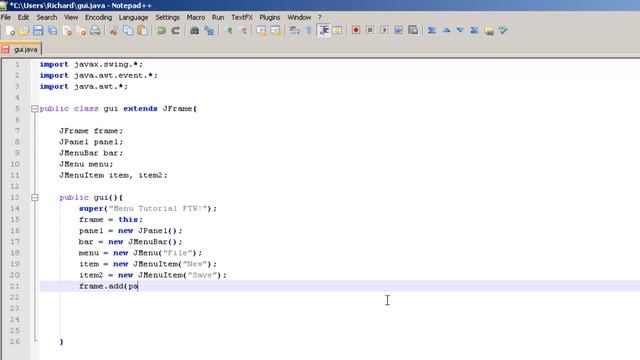
Task: Start macro recording with red record icon
Action: tap(356, 31)
